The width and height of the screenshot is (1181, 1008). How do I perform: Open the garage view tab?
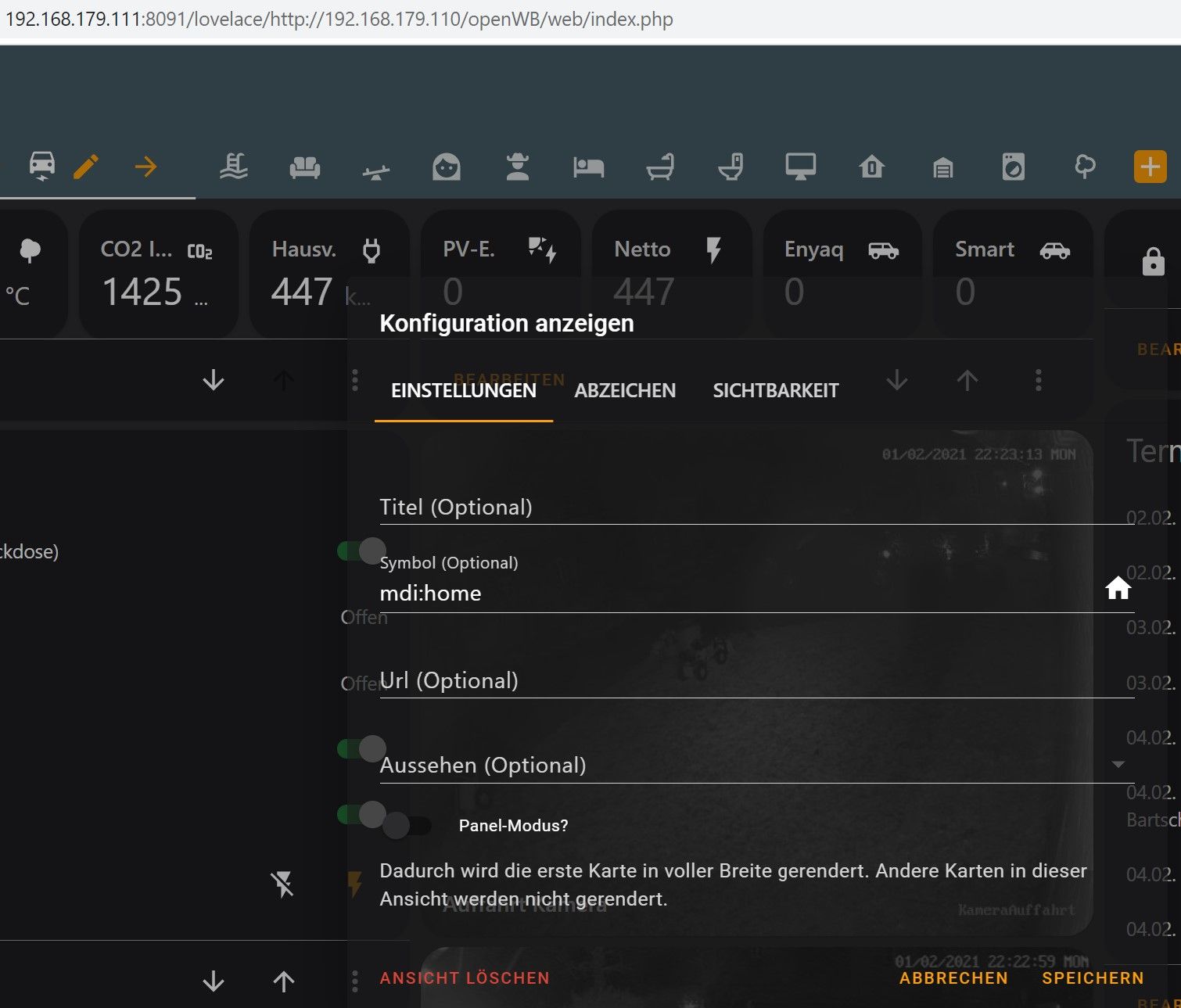click(943, 167)
